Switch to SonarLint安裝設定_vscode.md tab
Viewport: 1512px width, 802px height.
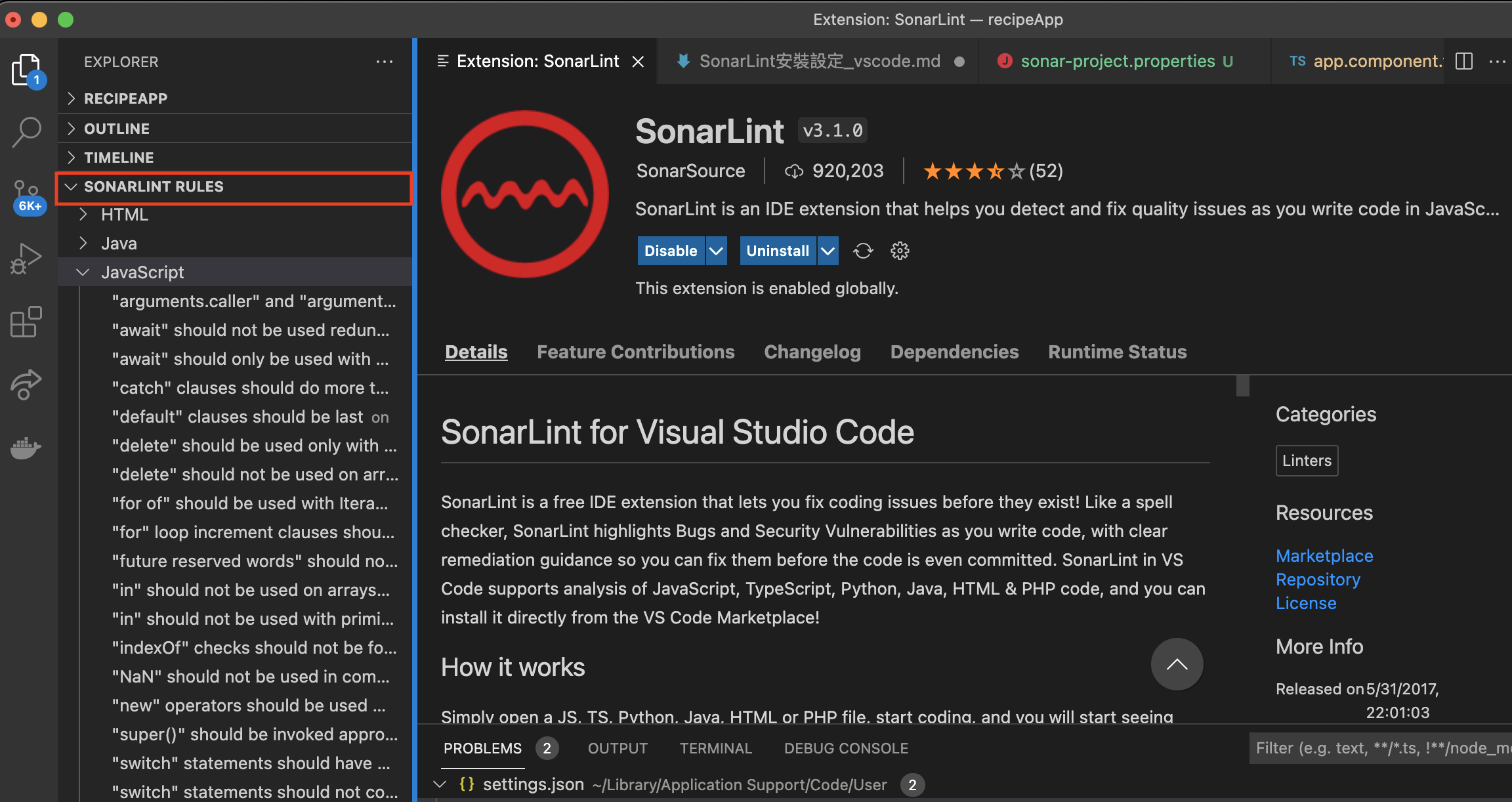819,61
